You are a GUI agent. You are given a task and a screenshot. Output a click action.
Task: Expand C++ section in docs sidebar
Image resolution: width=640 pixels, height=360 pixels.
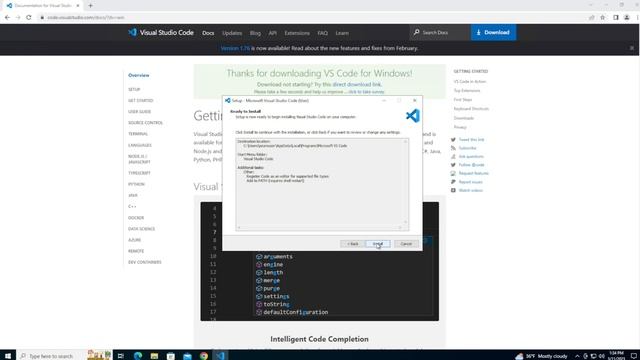132,207
